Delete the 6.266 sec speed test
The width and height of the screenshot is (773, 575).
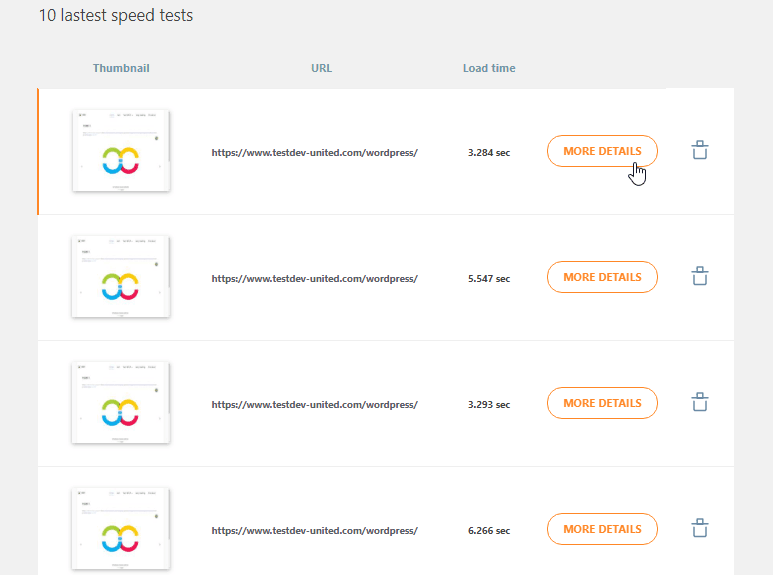[700, 529]
